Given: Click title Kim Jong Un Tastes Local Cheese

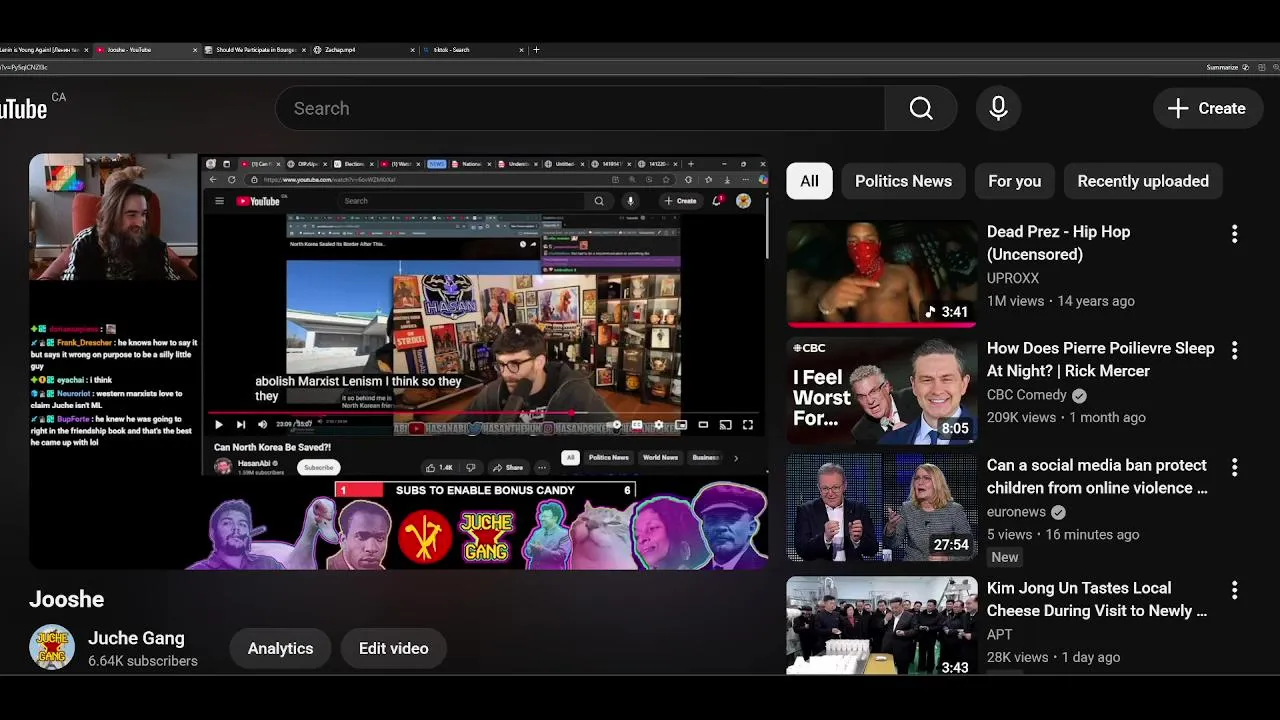Looking at the screenshot, I should click(1097, 599).
